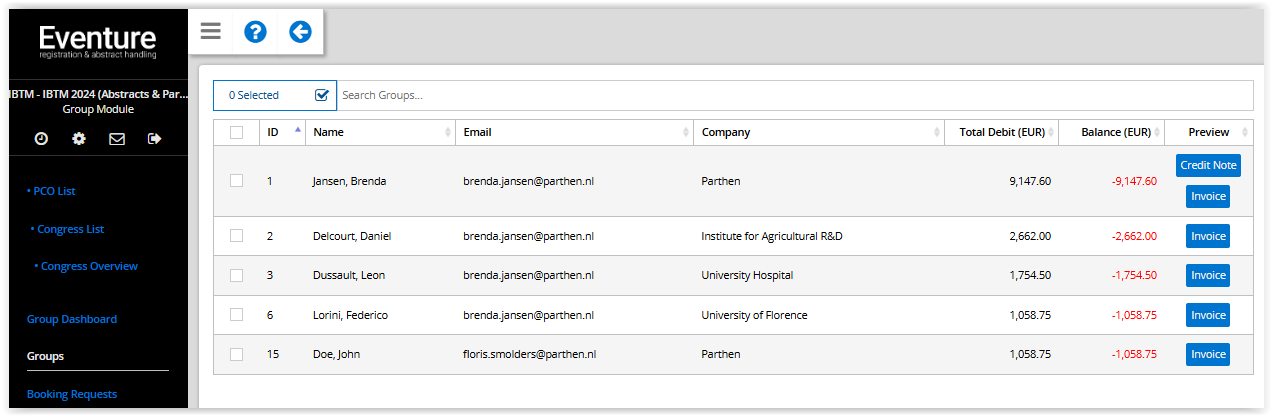Click the Credit Note button for Jansen

coord(1208,166)
